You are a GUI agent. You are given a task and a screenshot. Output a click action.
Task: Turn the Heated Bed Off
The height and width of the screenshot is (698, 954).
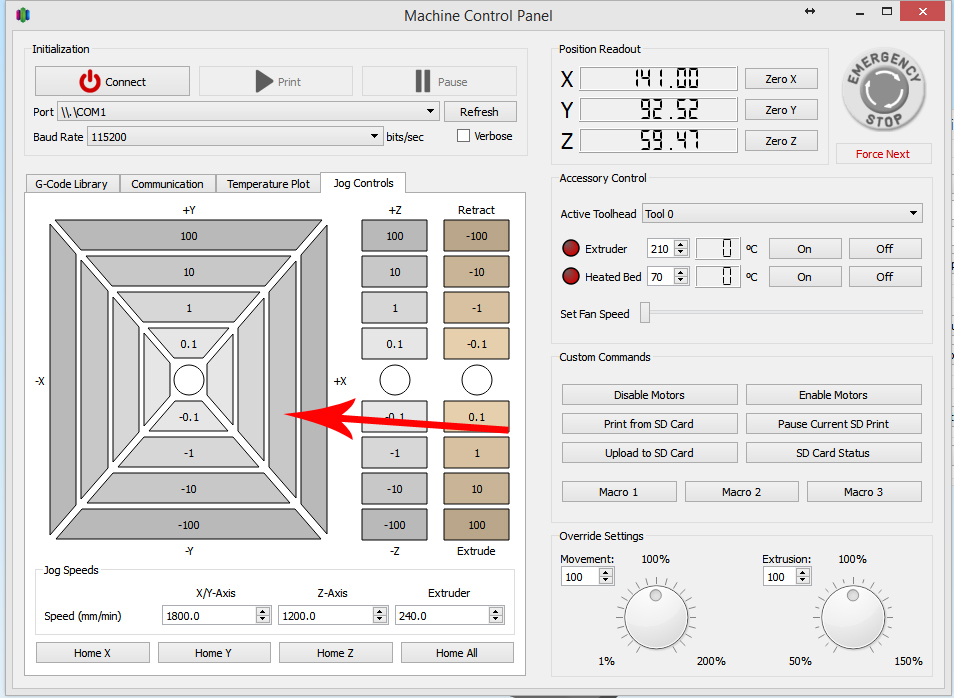(x=884, y=277)
